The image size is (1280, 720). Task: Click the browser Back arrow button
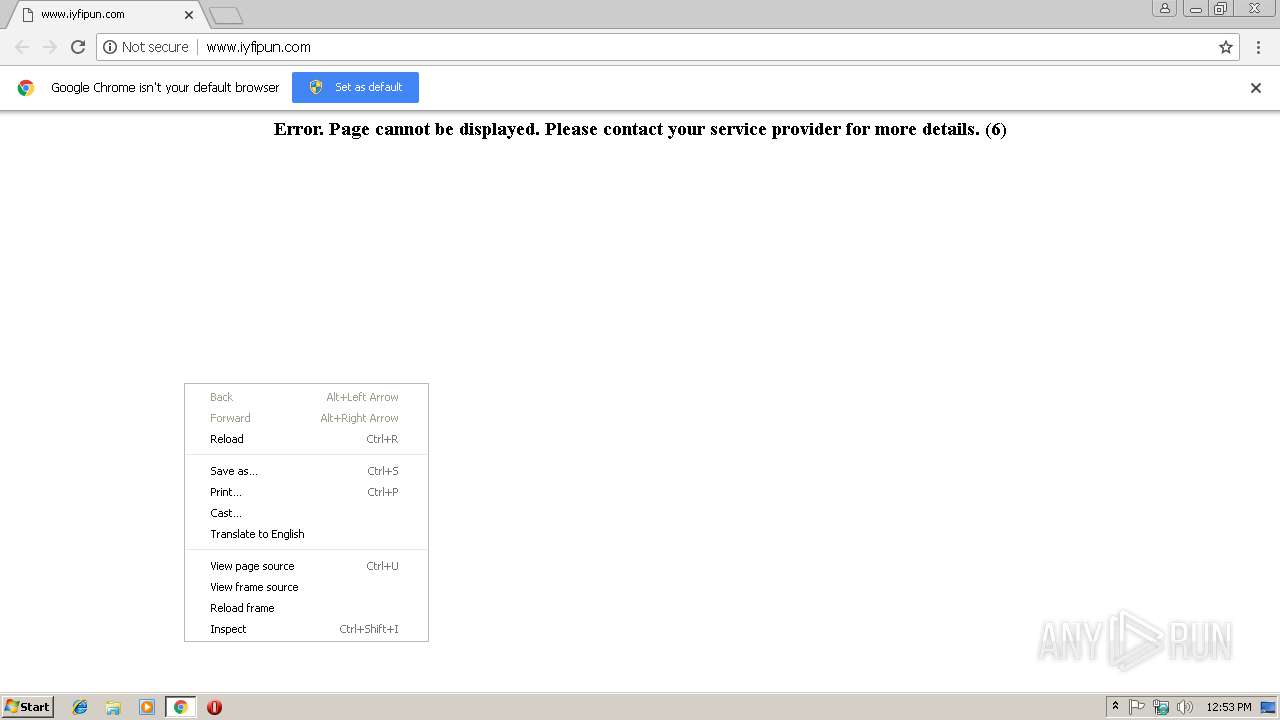coord(22,47)
